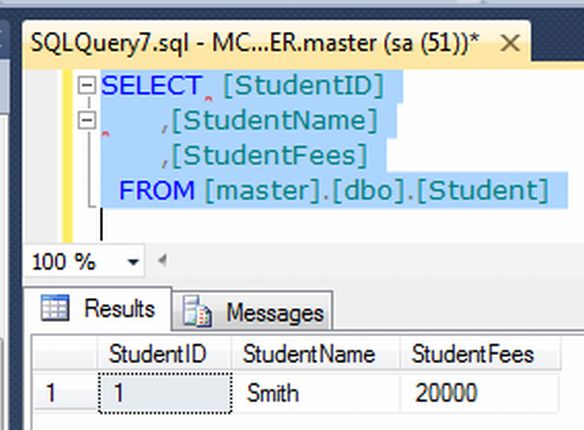Select the empty top-left results grid corner

click(x=65, y=353)
